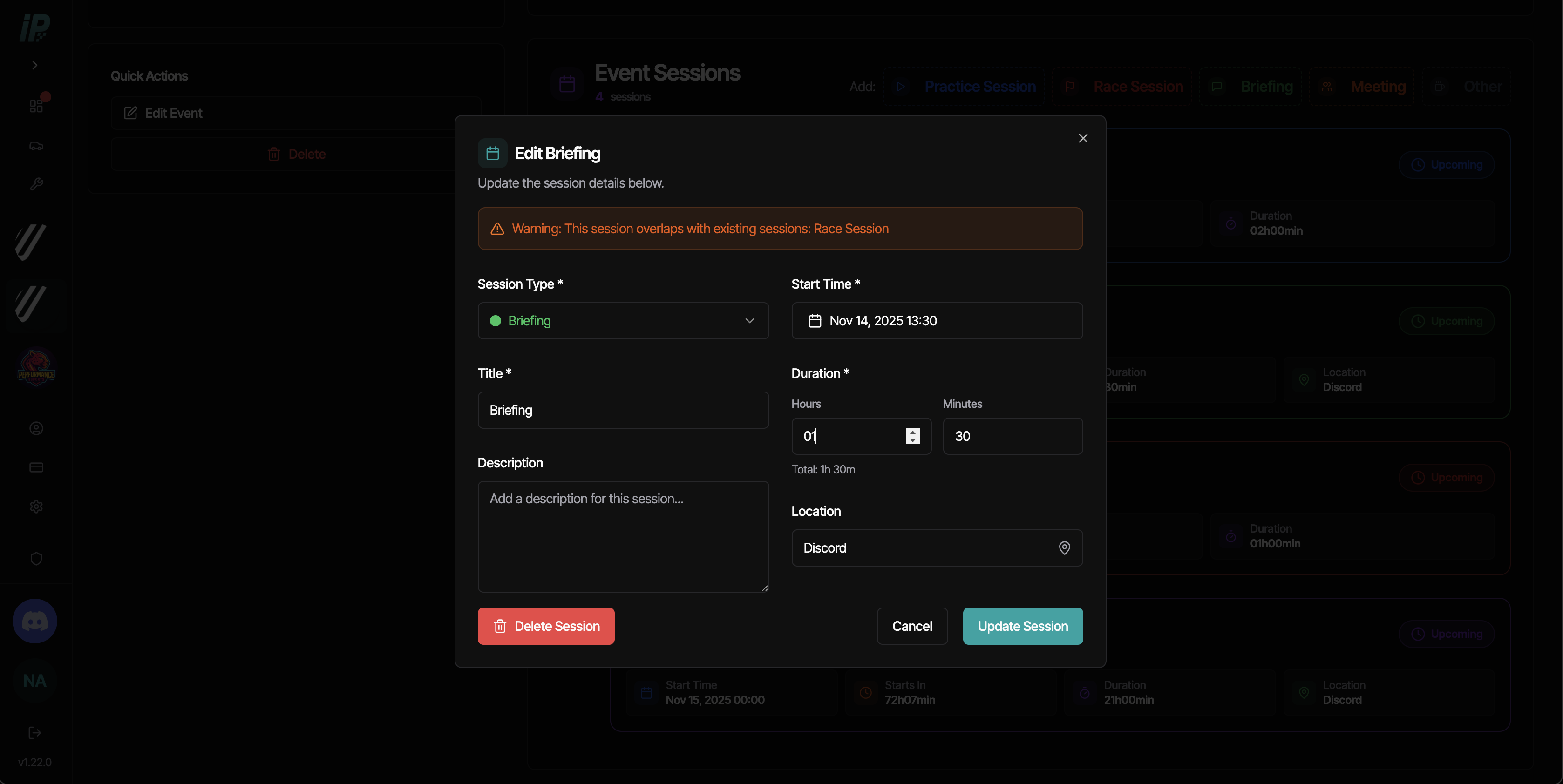This screenshot has height=784, width=1563.
Task: Click the Start Time date field
Action: [x=937, y=321]
